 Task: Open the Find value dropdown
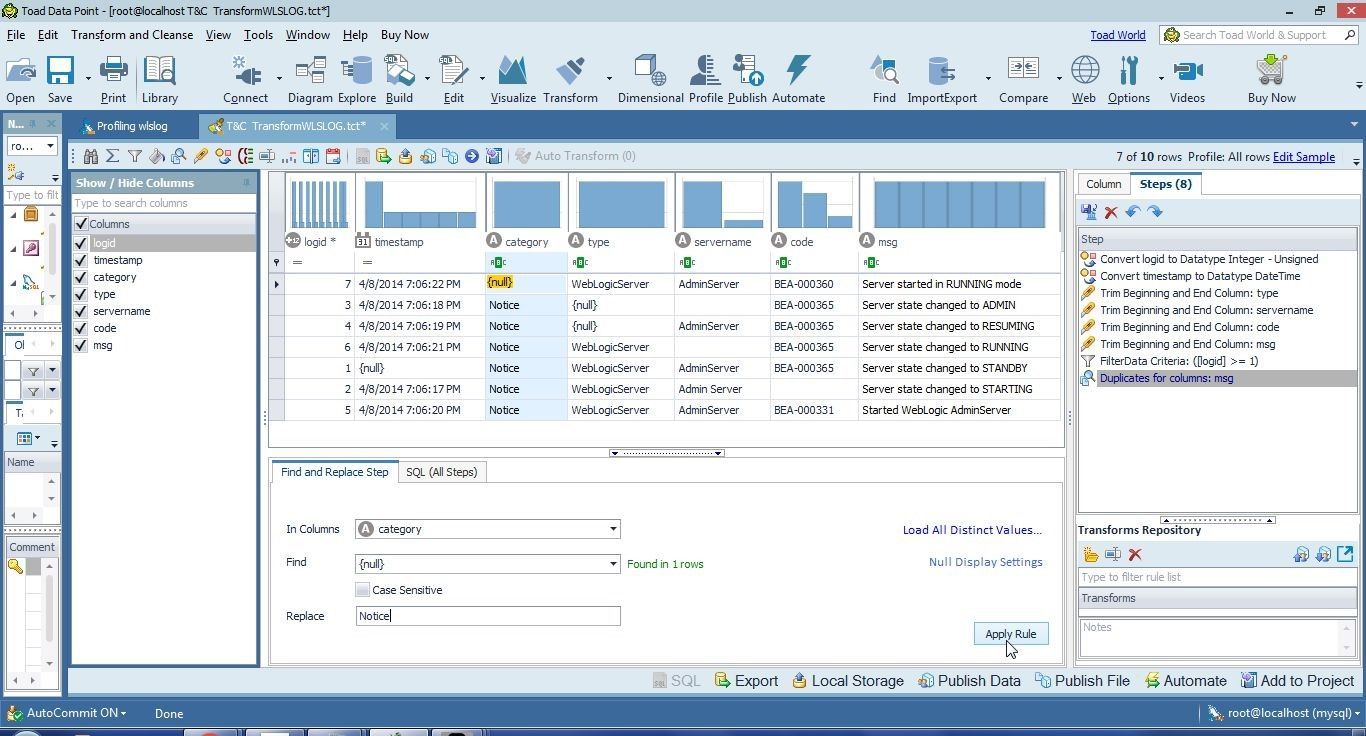[612, 564]
